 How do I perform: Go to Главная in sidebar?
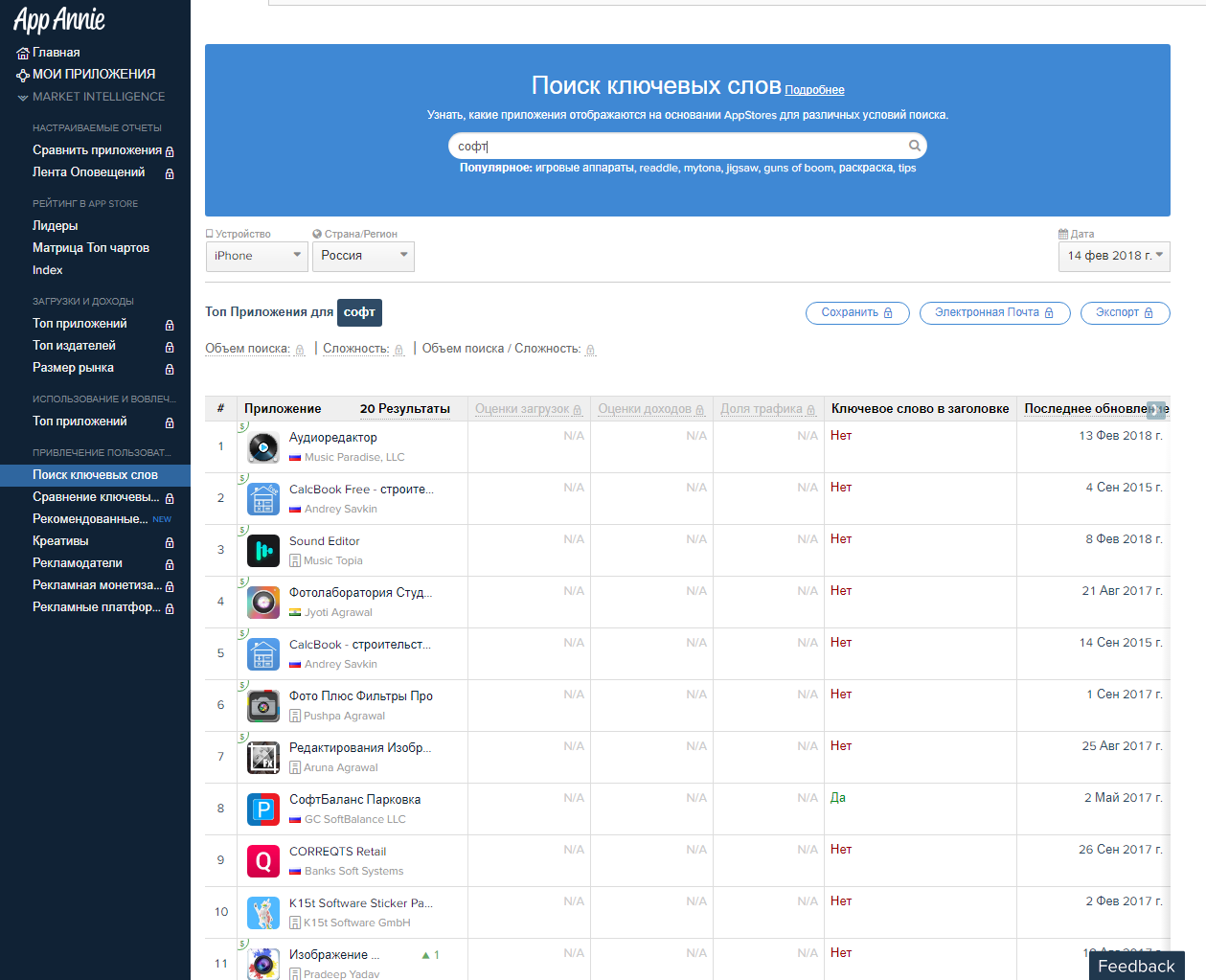pyautogui.click(x=57, y=53)
